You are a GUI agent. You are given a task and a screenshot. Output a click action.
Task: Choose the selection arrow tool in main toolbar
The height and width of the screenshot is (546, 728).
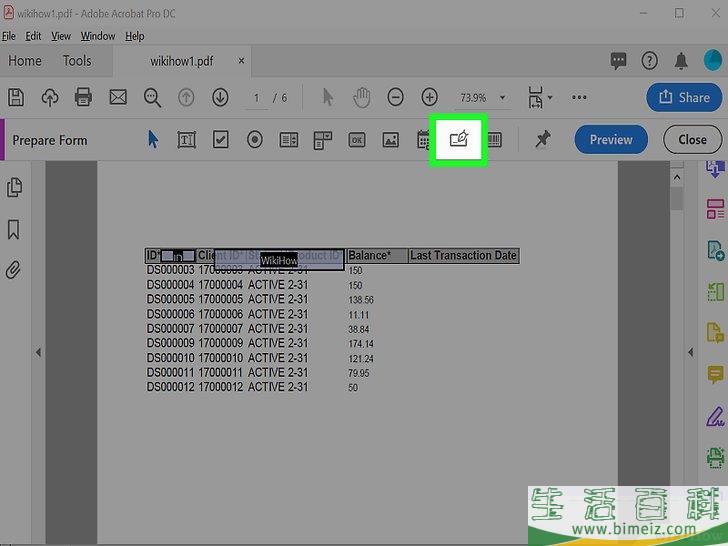tap(327, 98)
